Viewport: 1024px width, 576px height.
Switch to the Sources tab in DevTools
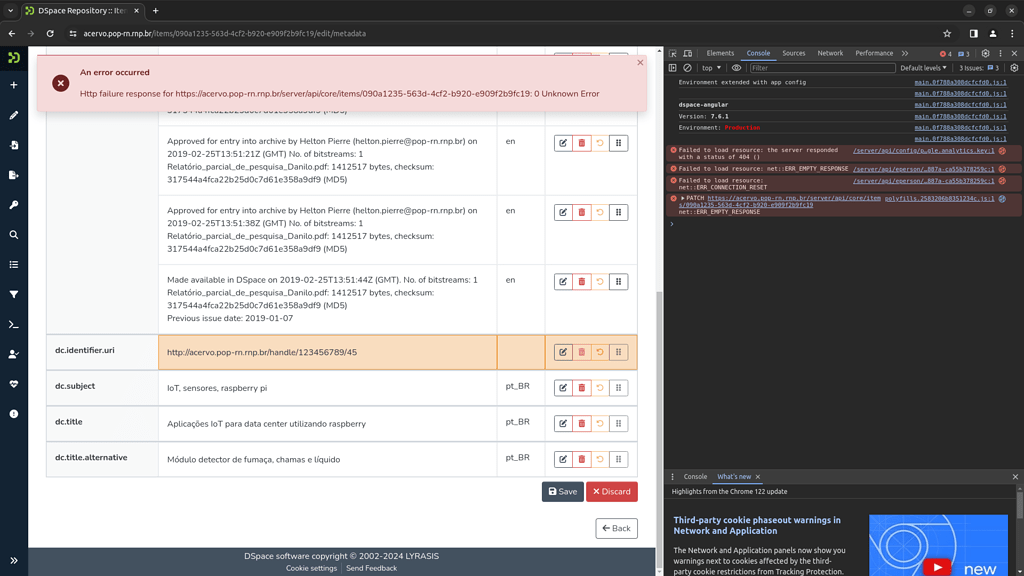click(x=794, y=54)
